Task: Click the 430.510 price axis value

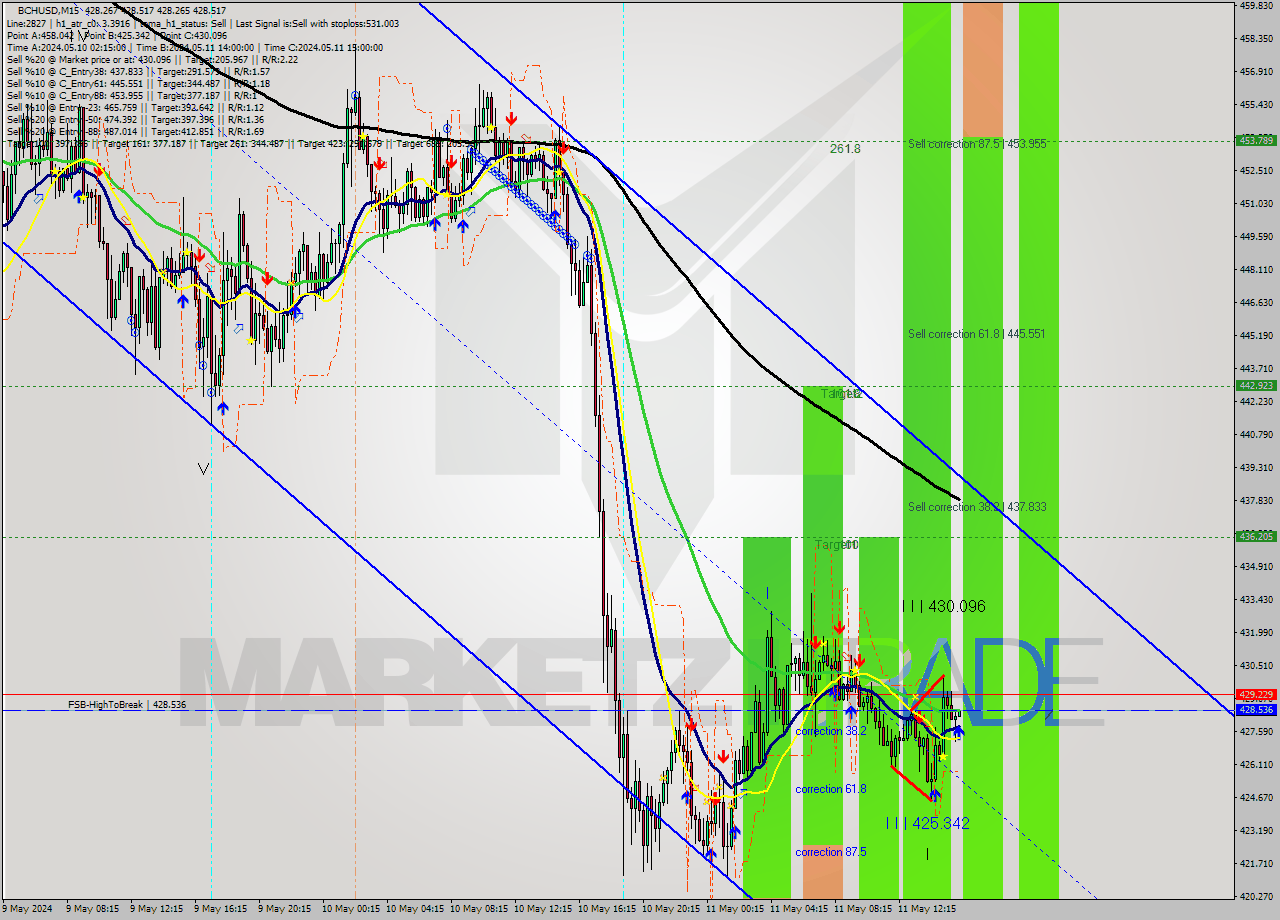Action: (x=1256, y=665)
